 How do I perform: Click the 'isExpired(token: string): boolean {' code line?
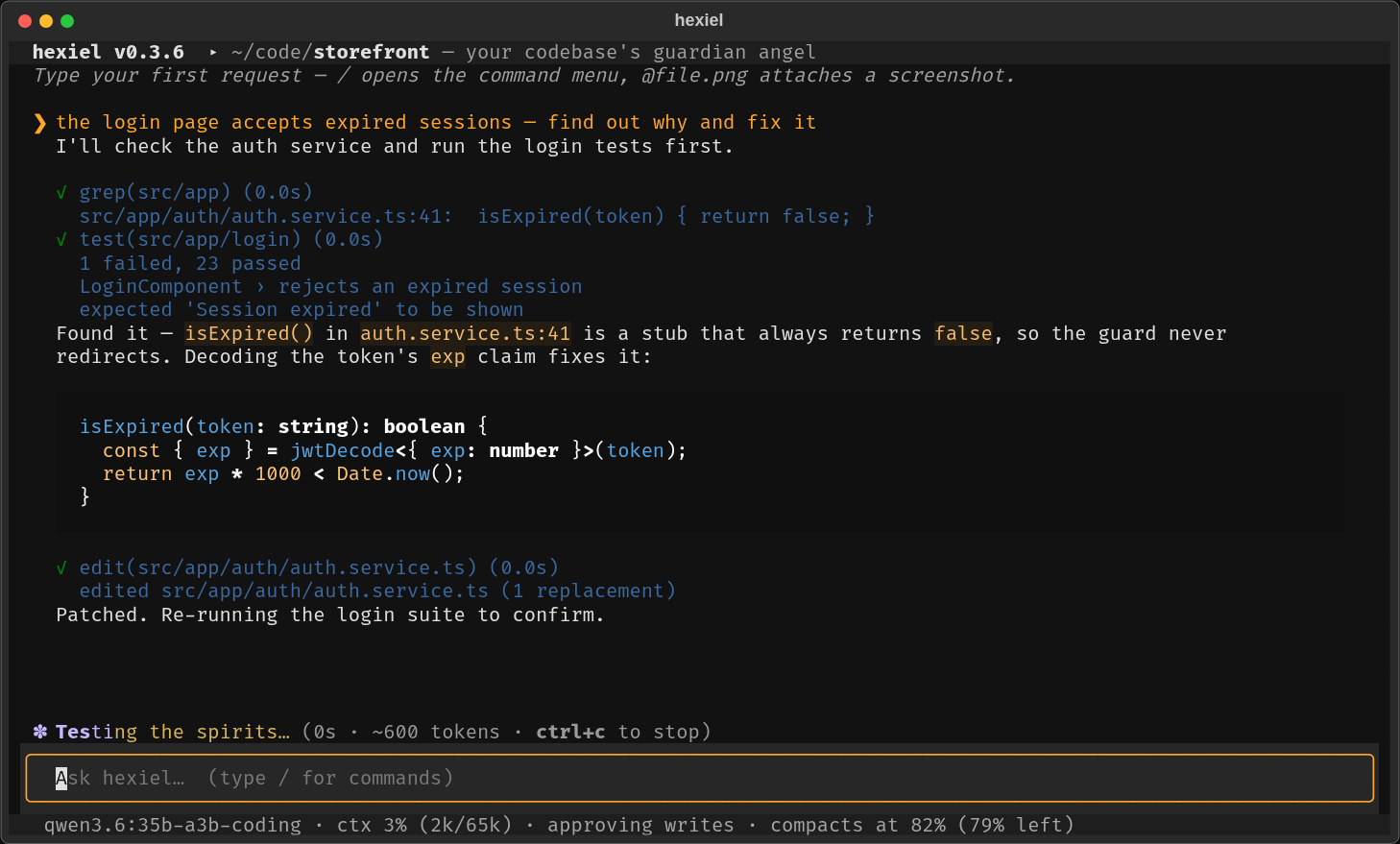click(284, 427)
